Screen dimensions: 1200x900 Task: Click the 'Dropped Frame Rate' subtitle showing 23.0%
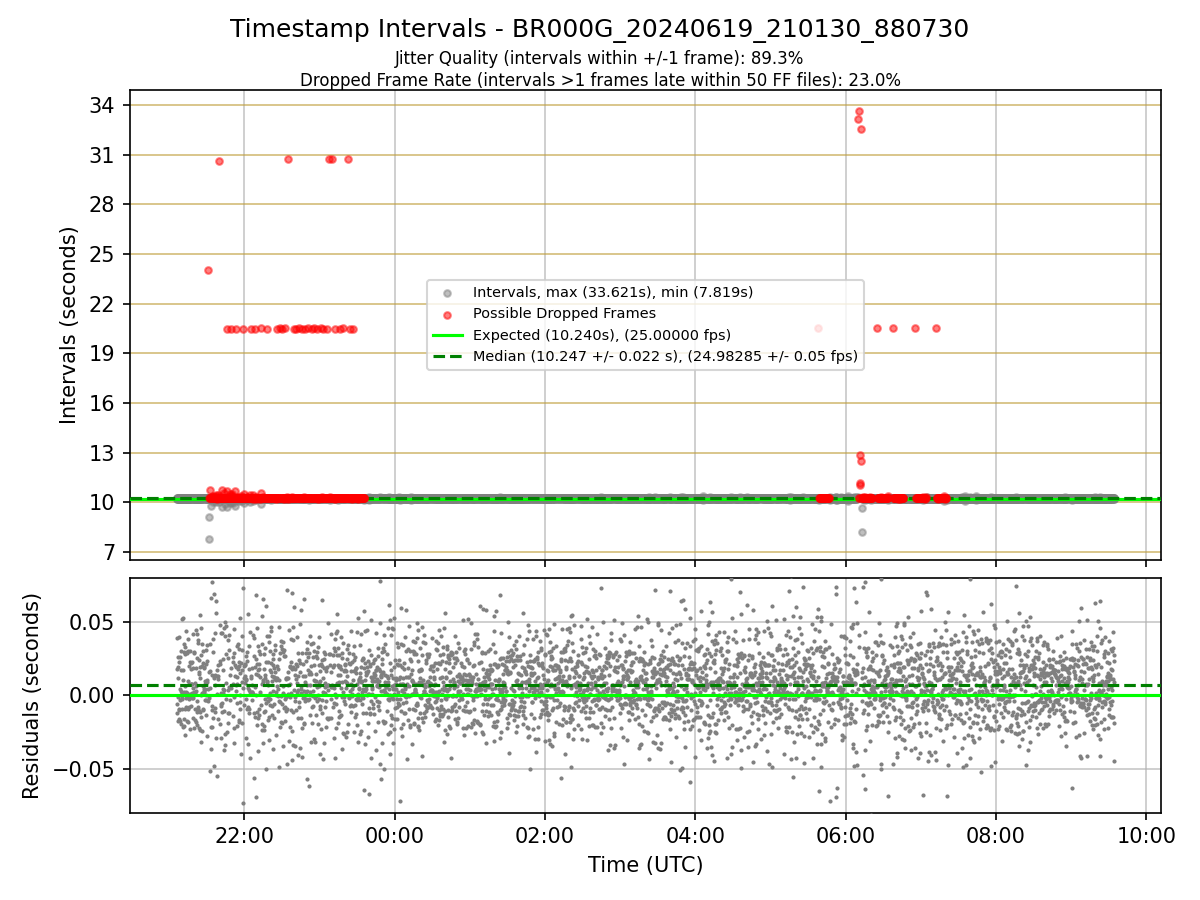600,80
